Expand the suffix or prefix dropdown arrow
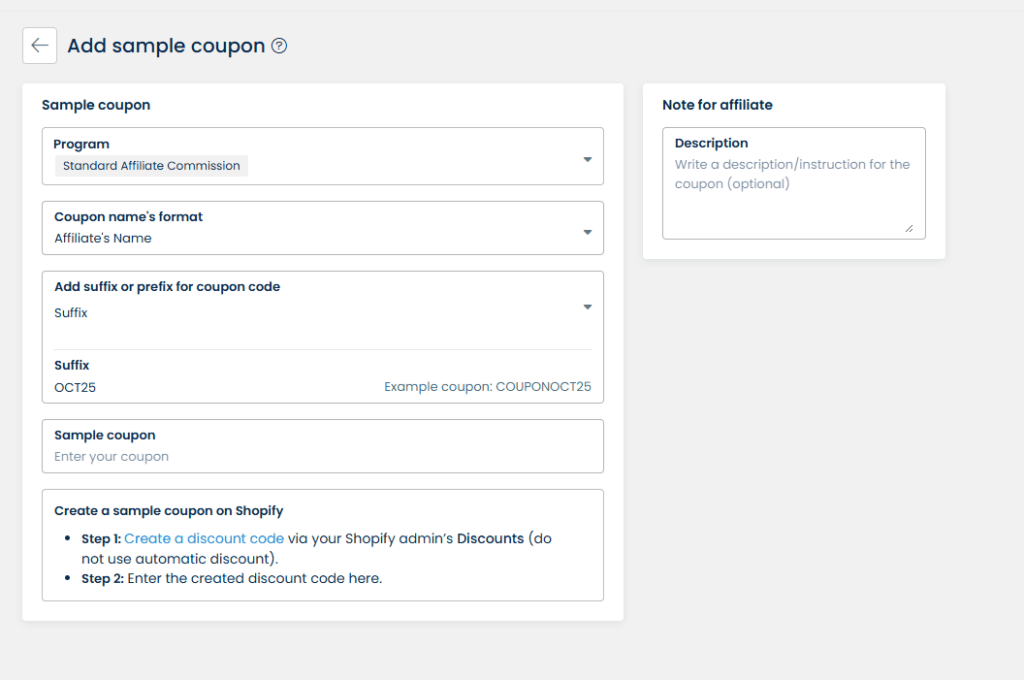 pos(587,307)
